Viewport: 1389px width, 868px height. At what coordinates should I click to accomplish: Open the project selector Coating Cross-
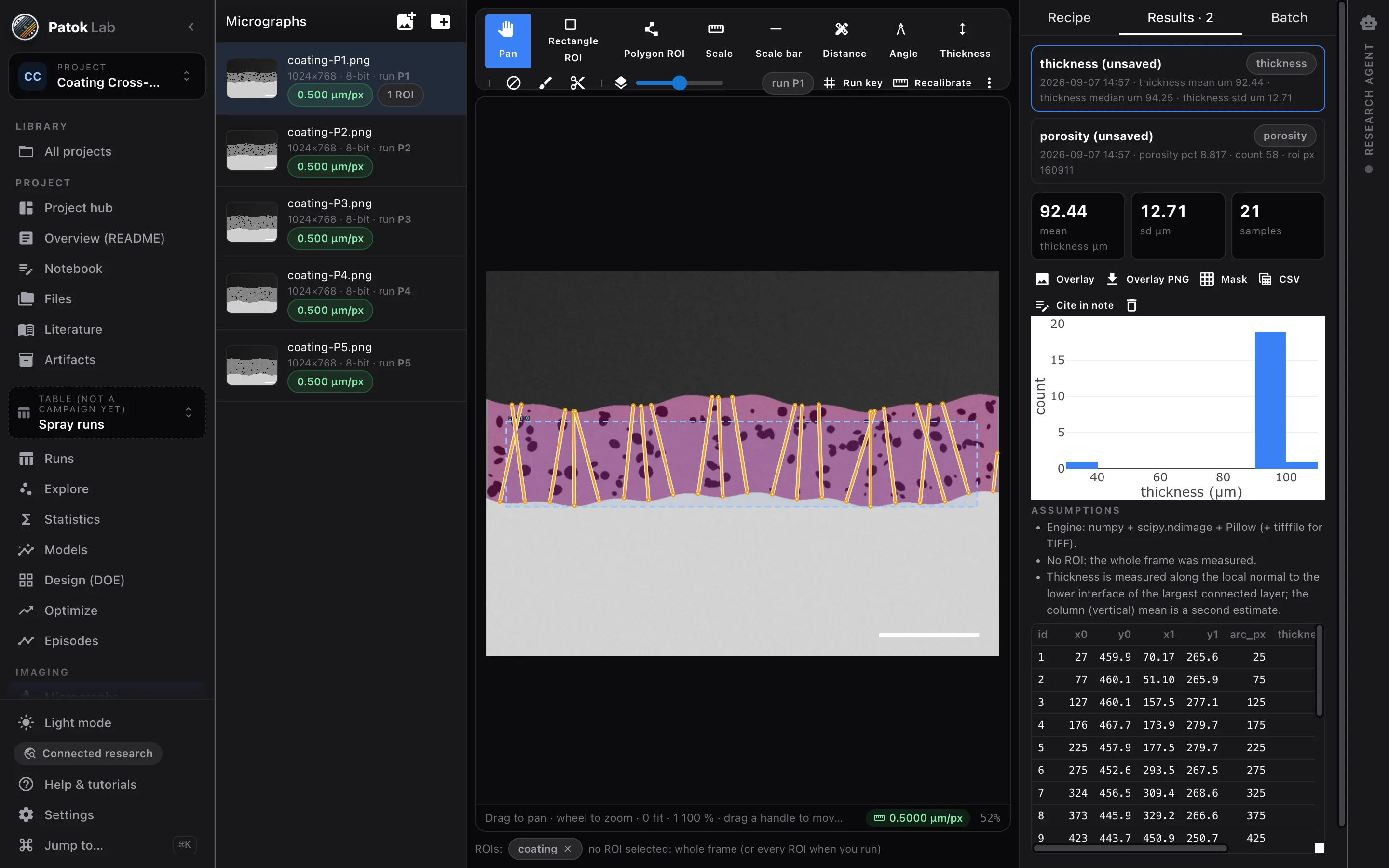pyautogui.click(x=108, y=76)
